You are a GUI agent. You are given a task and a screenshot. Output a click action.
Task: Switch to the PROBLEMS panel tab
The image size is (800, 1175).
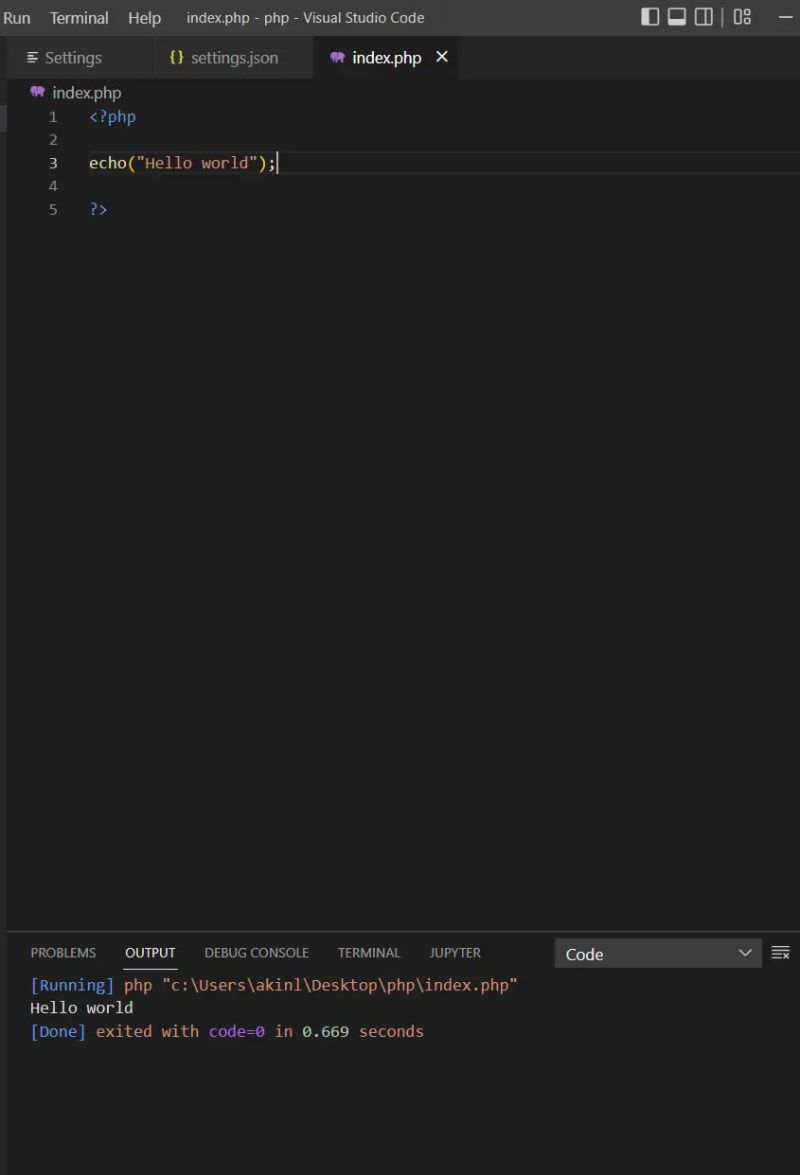click(x=63, y=952)
